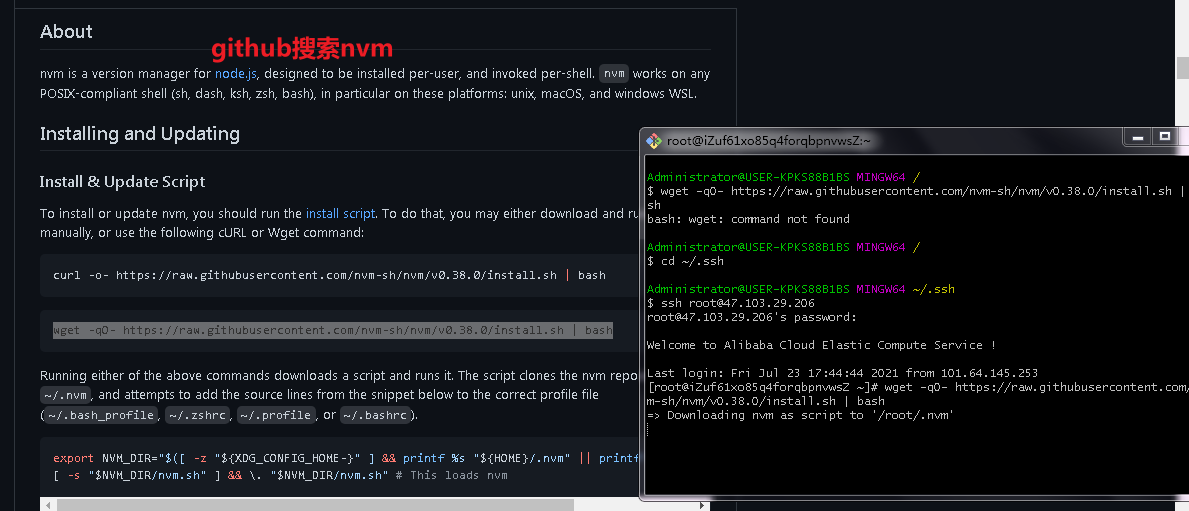
Task: Click the 'Downloading nvm as script' output line
Action: 799,415
